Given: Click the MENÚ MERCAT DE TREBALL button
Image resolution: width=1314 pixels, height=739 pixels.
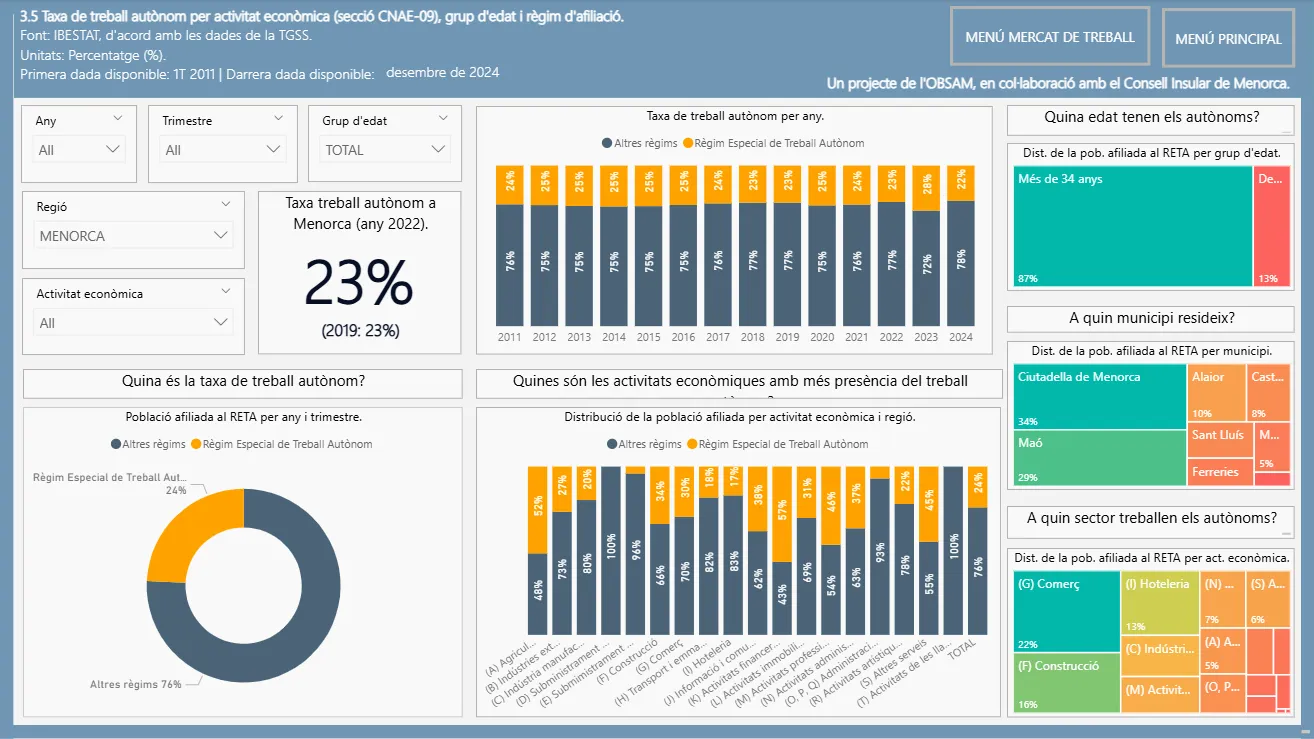Looking at the screenshot, I should click(x=1050, y=37).
